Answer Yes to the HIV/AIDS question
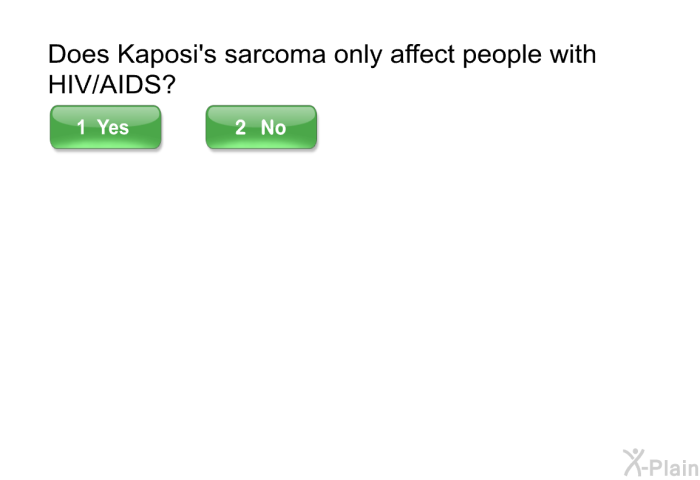Viewport: 700px width, 480px height. 105,128
